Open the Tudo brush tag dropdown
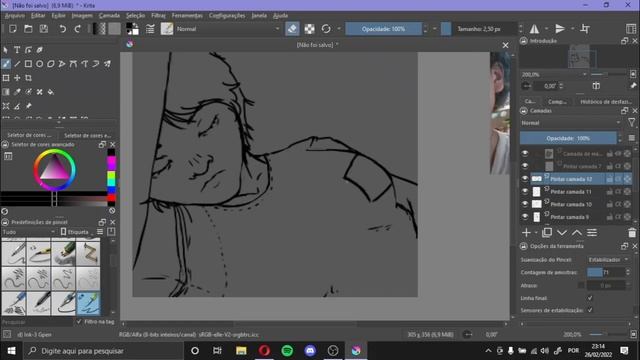This screenshot has height=360, width=640. pos(29,232)
